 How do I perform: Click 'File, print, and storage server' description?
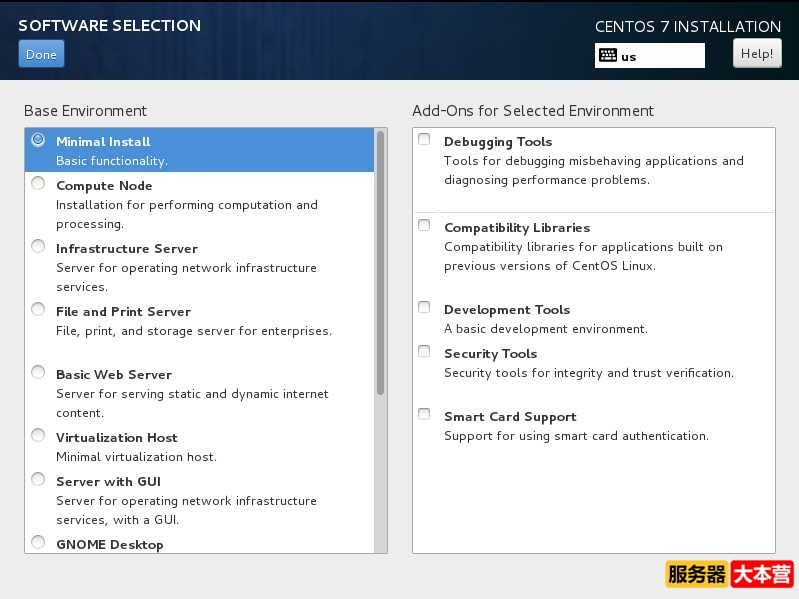[x=194, y=331]
